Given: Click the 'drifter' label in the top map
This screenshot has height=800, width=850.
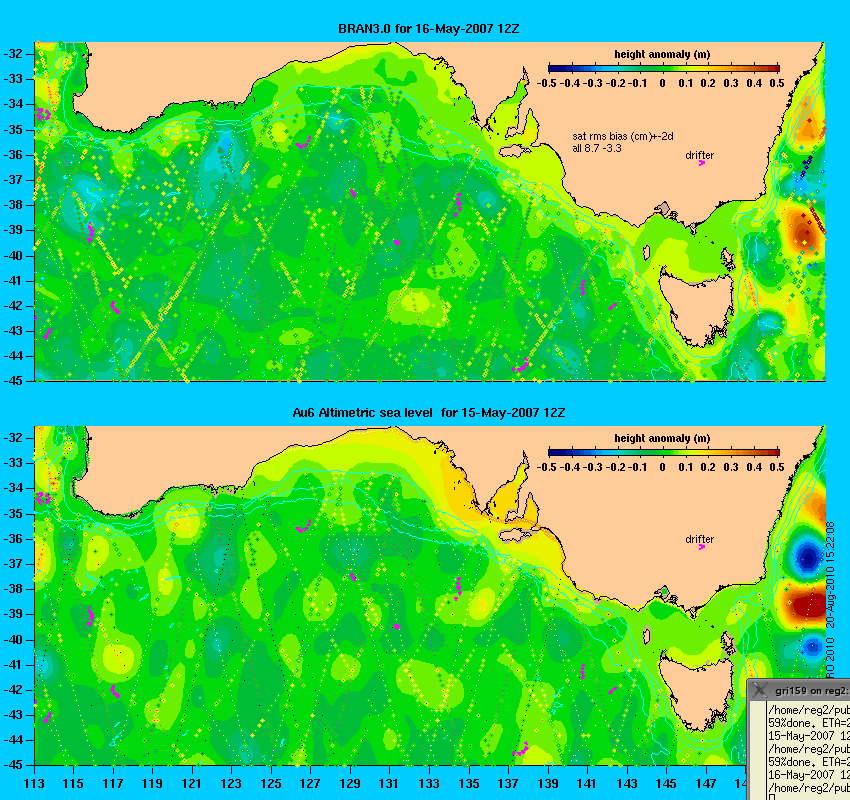Looking at the screenshot, I should (699, 155).
